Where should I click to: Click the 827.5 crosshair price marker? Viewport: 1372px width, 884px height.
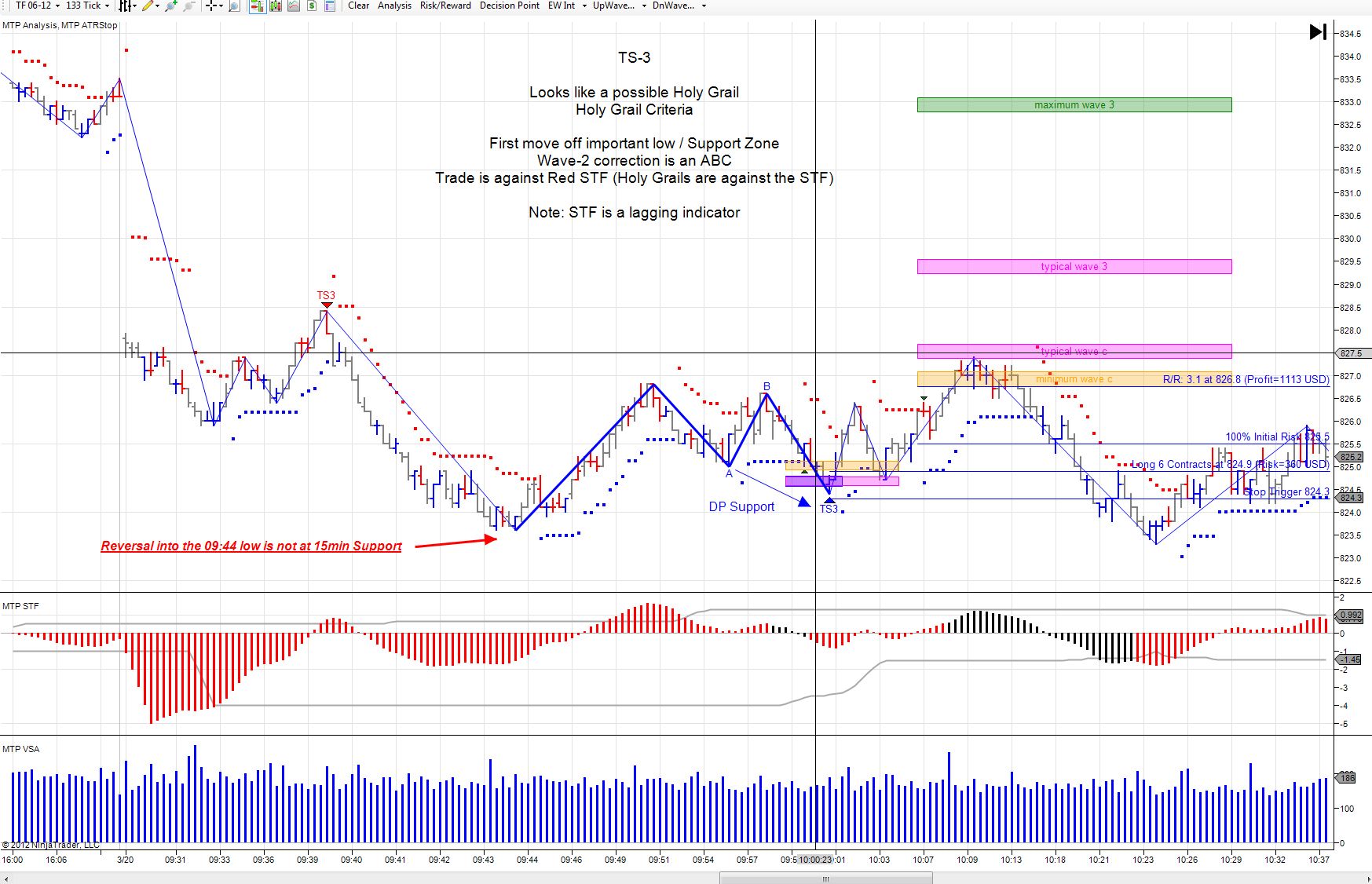(1352, 353)
